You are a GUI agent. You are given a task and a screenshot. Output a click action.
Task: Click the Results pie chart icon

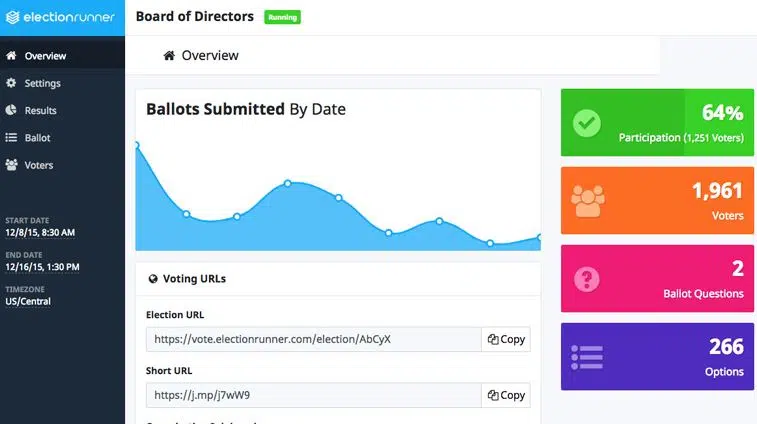point(11,110)
